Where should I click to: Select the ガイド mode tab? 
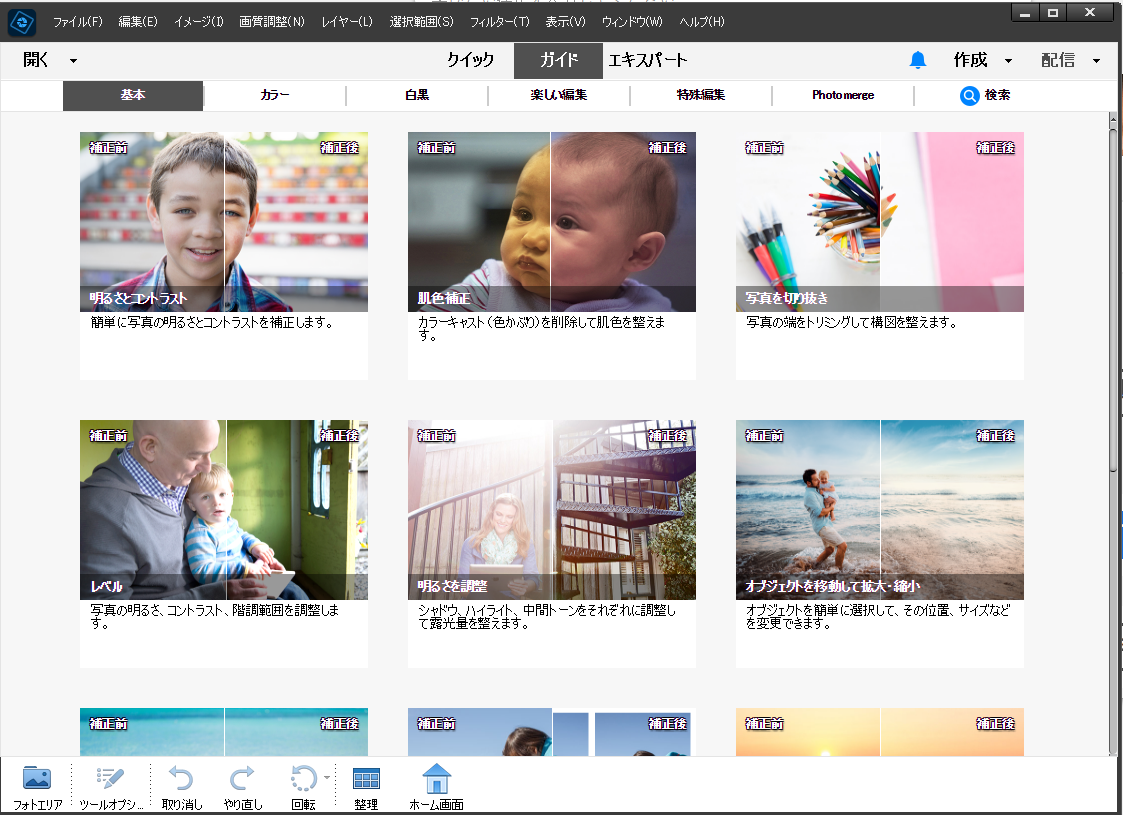[x=558, y=61]
